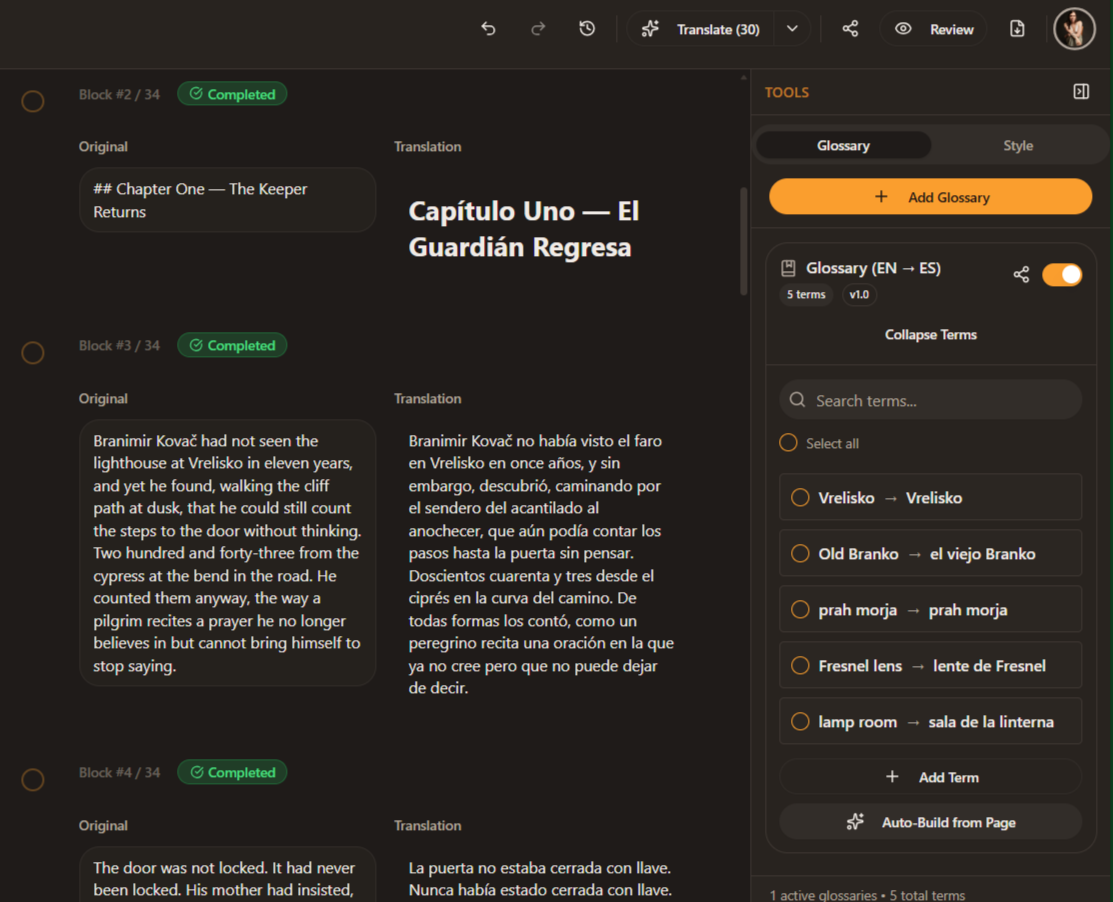This screenshot has width=1113, height=902.
Task: Open Review mode
Action: (933, 29)
